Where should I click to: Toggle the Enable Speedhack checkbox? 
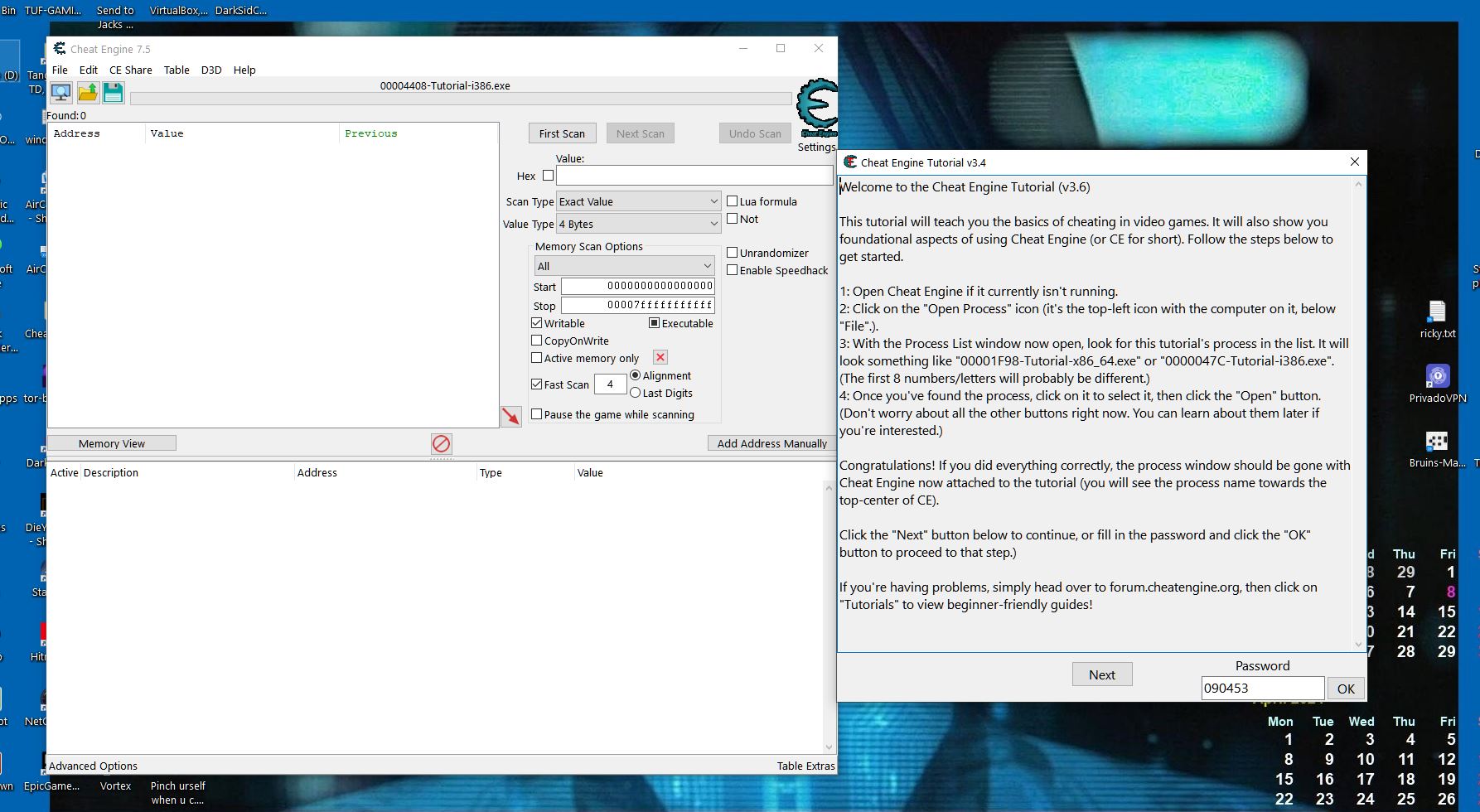(733, 270)
